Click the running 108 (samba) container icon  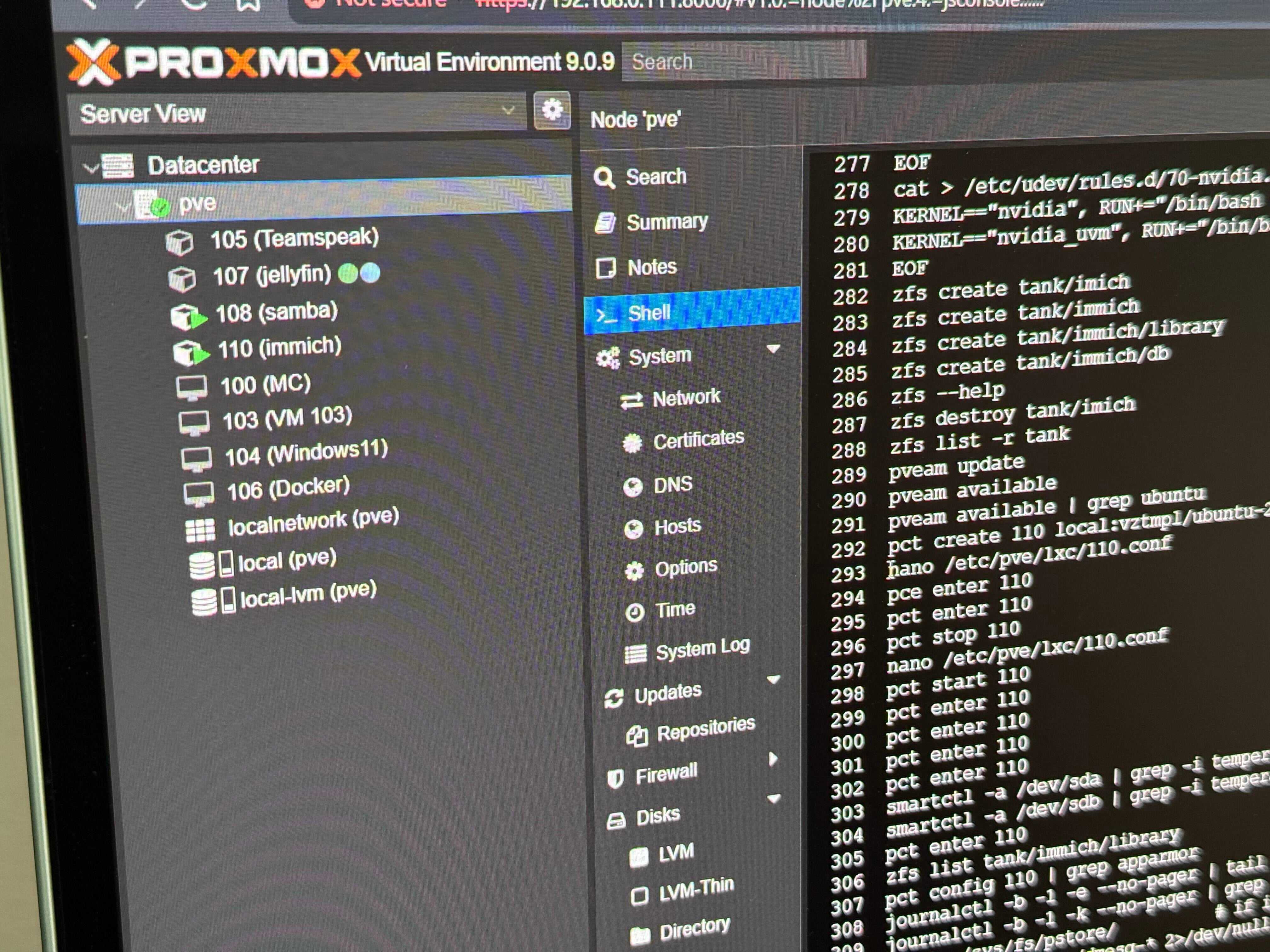pyautogui.click(x=188, y=317)
